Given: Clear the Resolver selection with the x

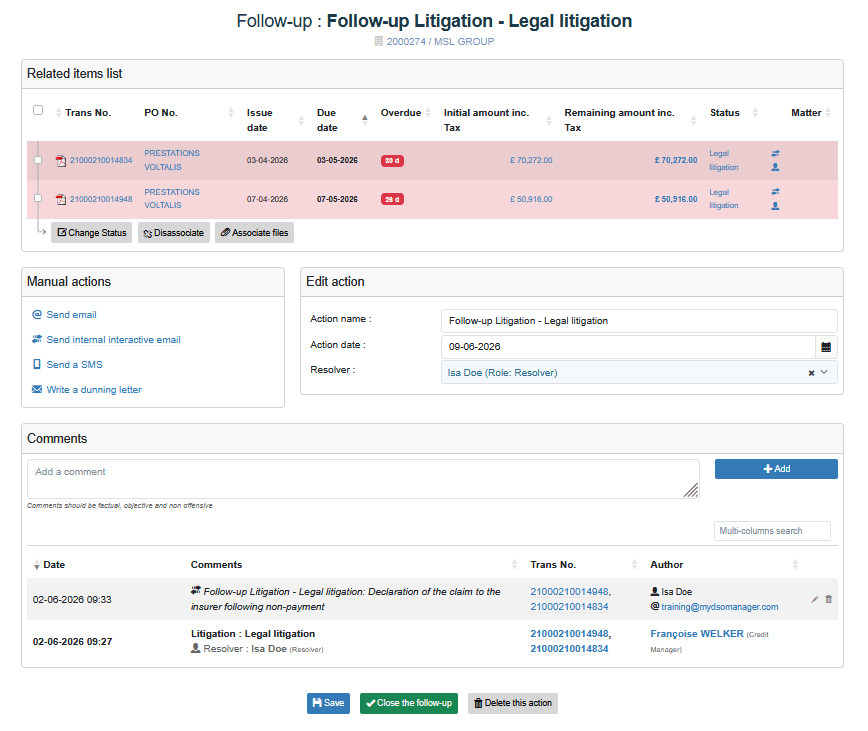Looking at the screenshot, I should point(811,373).
